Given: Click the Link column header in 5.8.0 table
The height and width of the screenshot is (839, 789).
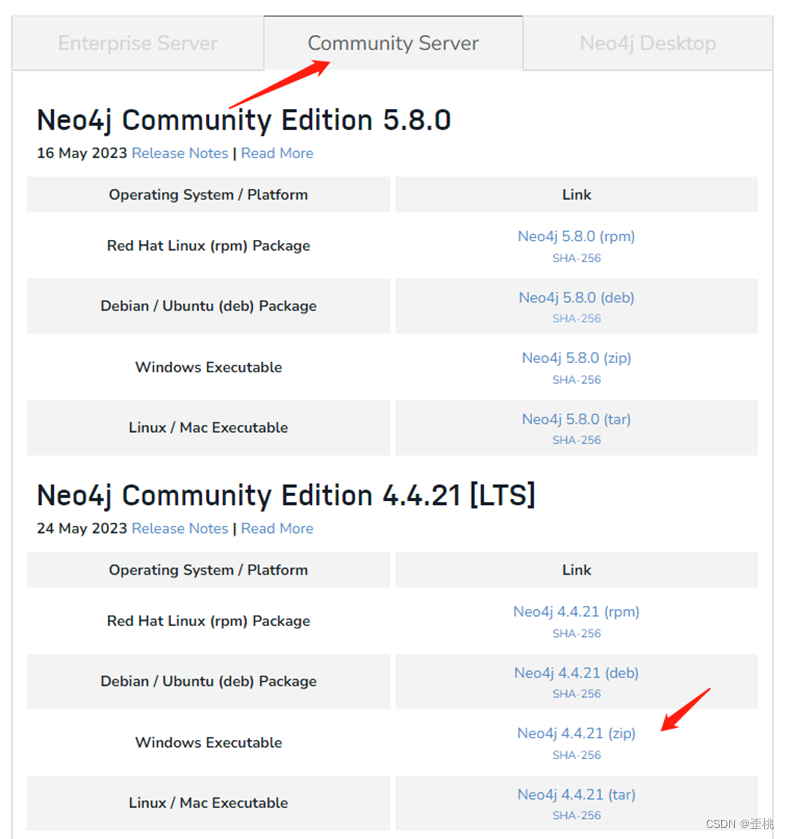Looking at the screenshot, I should pyautogui.click(x=577, y=195).
